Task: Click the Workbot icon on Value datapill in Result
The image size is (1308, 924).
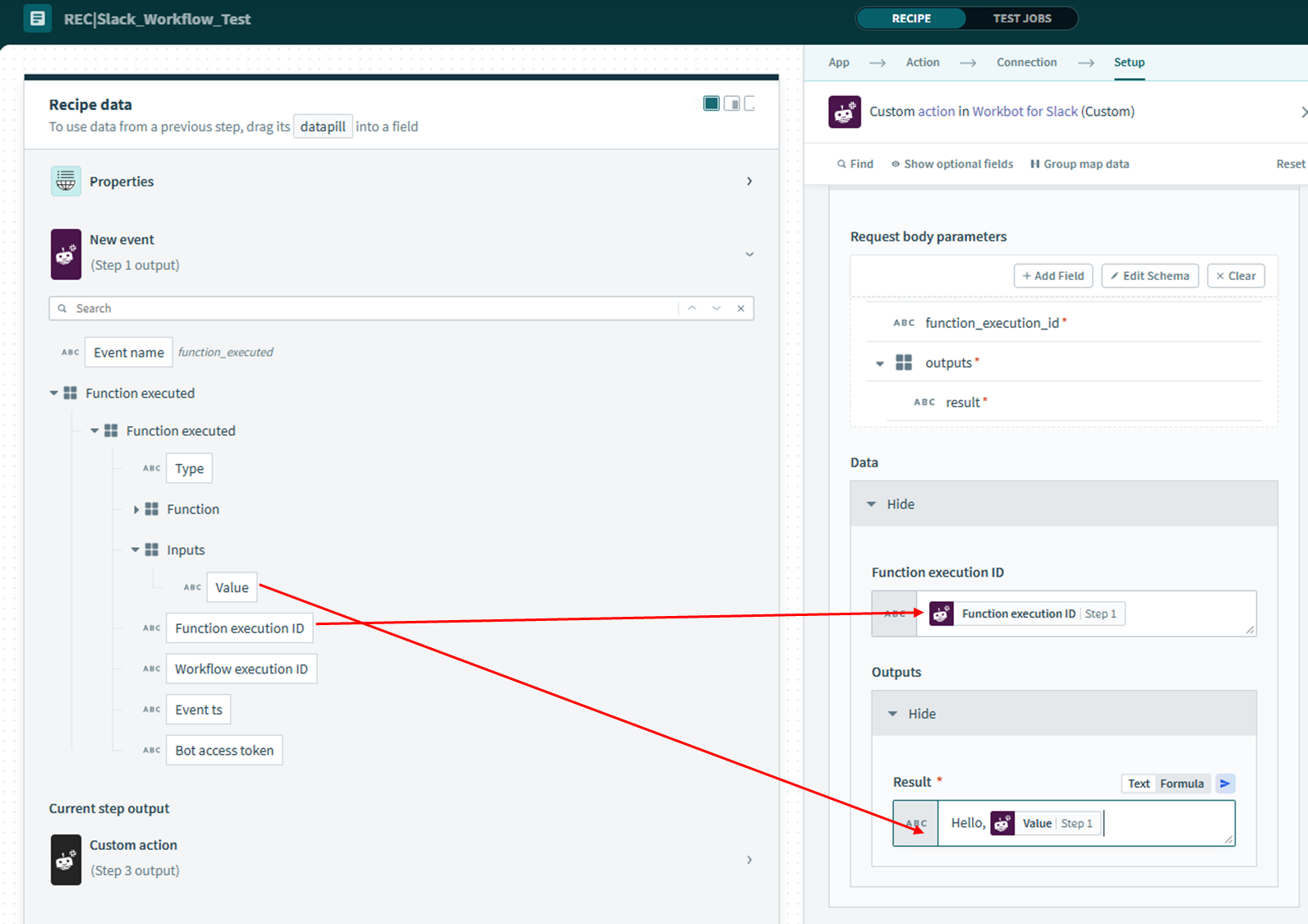Action: [x=1002, y=823]
